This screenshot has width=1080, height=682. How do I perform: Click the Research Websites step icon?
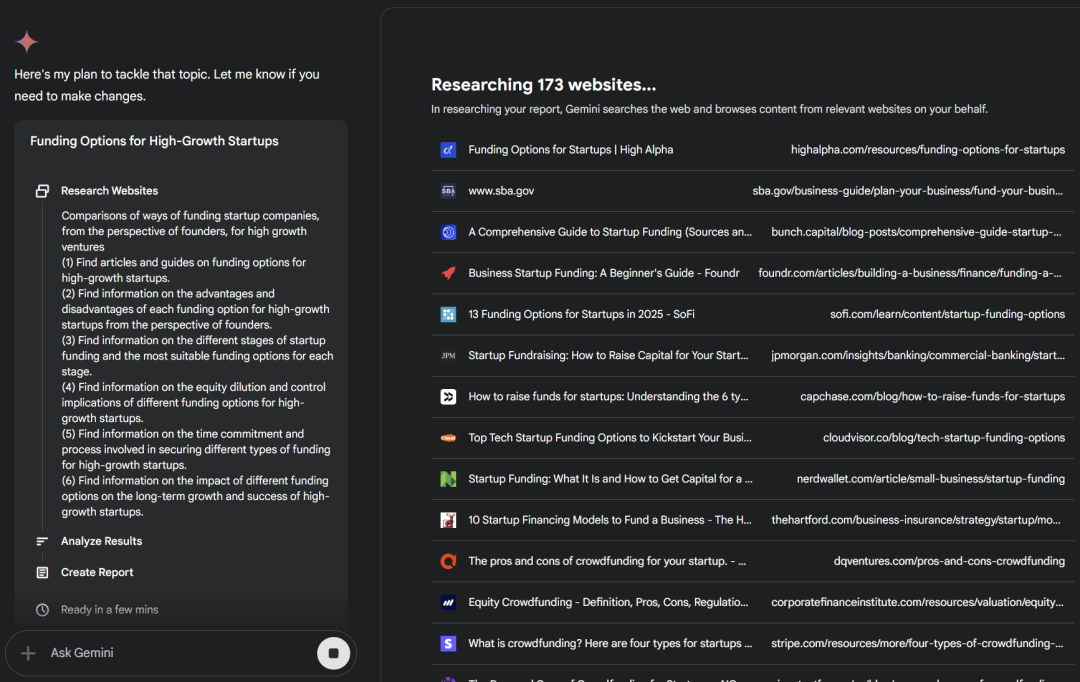click(42, 191)
